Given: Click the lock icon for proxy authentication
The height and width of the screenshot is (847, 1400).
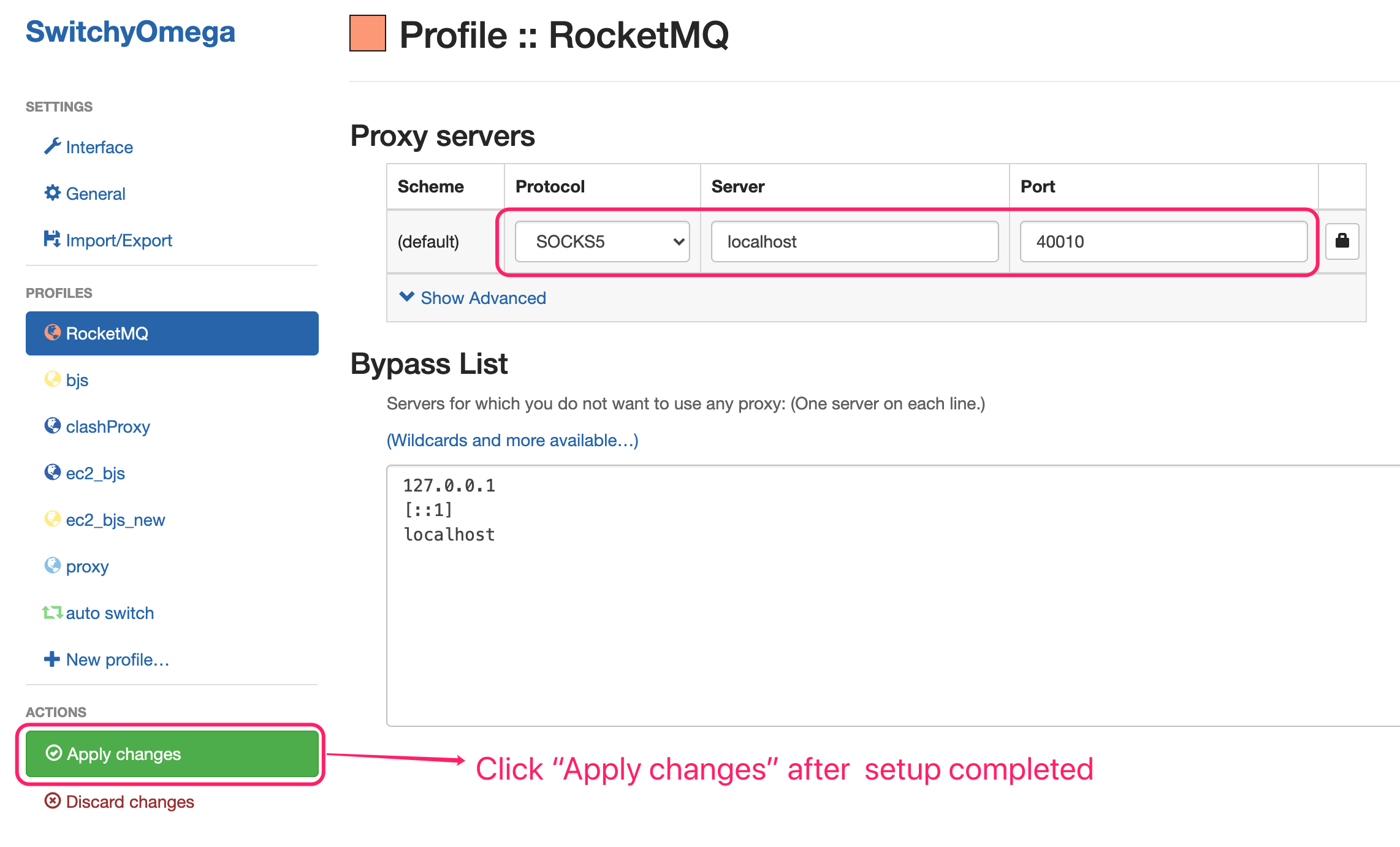Looking at the screenshot, I should pyautogui.click(x=1342, y=241).
